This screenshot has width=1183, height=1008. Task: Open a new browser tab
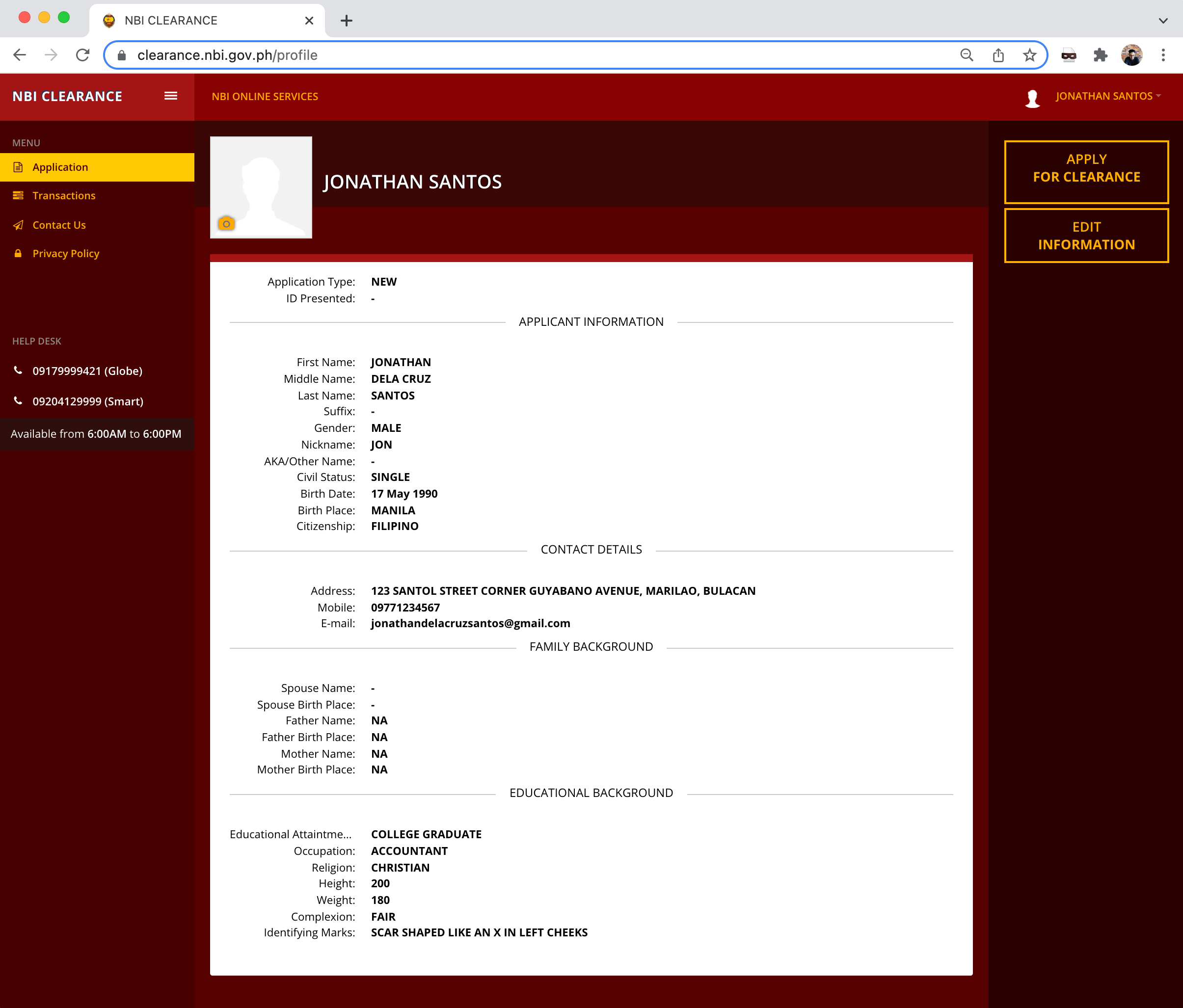click(x=346, y=21)
